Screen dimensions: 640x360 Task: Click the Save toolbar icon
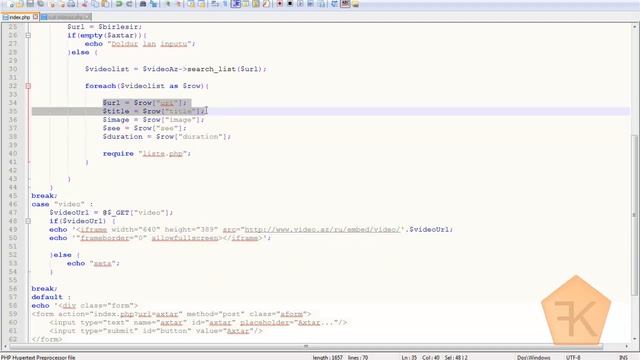(30, 4)
